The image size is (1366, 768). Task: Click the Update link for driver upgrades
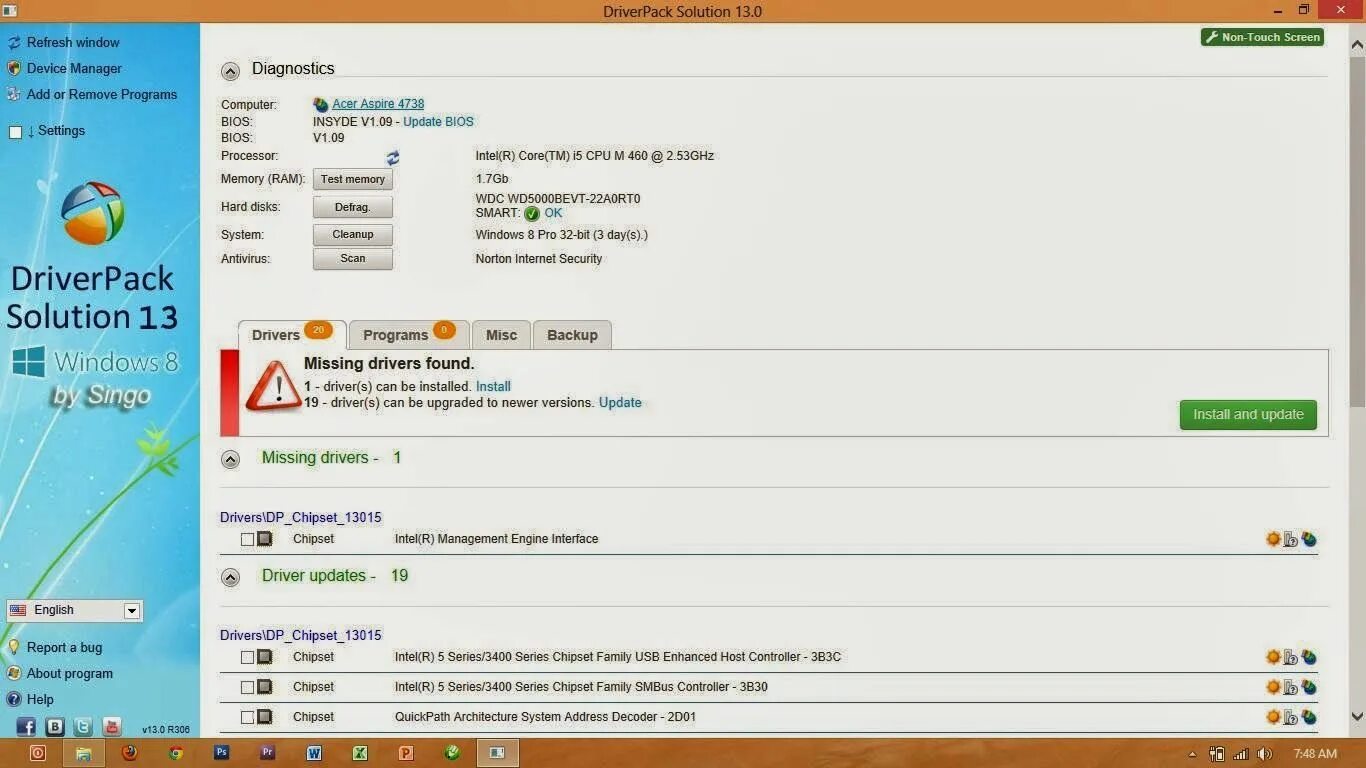[x=620, y=403]
